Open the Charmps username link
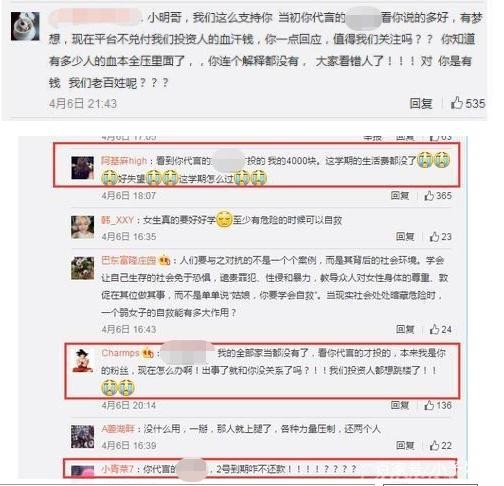The height and width of the screenshot is (486, 504). [x=120, y=353]
